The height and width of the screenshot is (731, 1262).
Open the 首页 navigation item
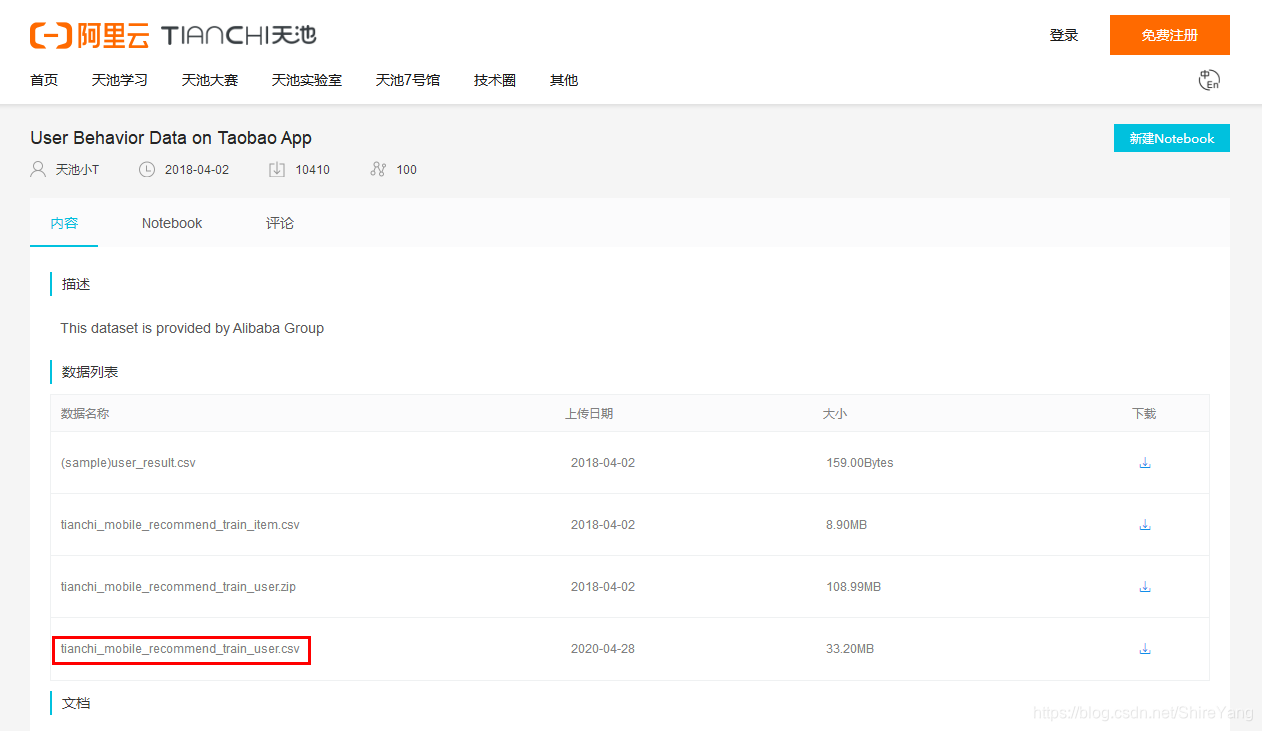point(44,80)
